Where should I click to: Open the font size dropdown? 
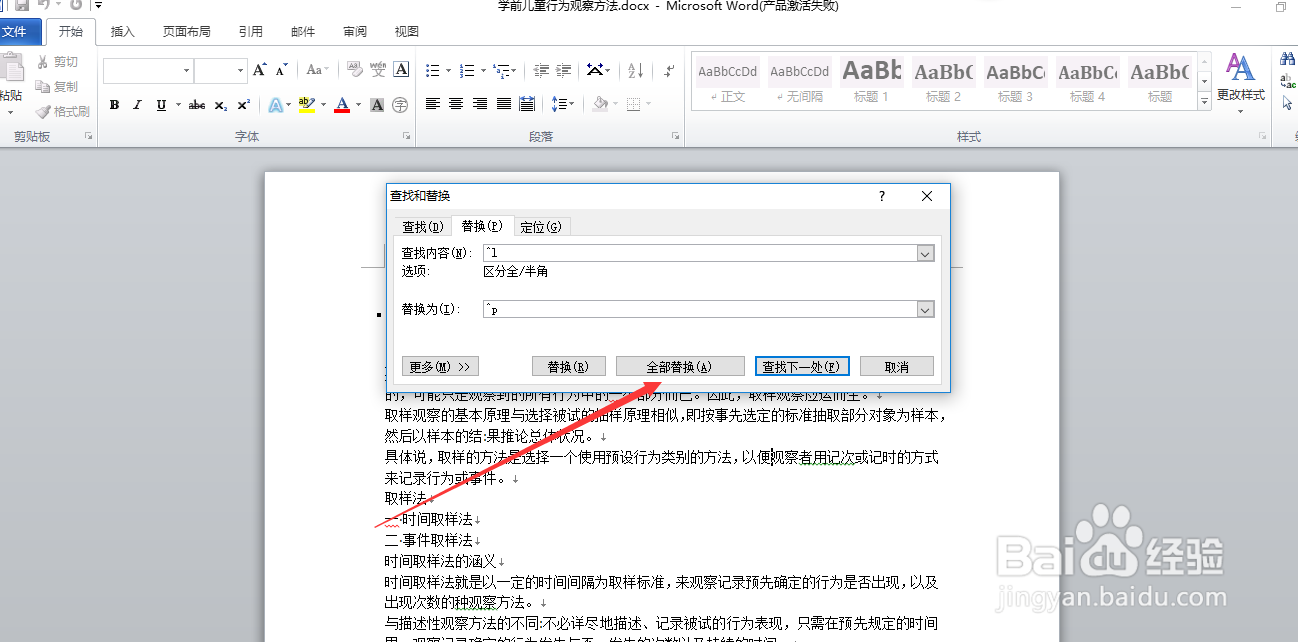click(x=240, y=70)
